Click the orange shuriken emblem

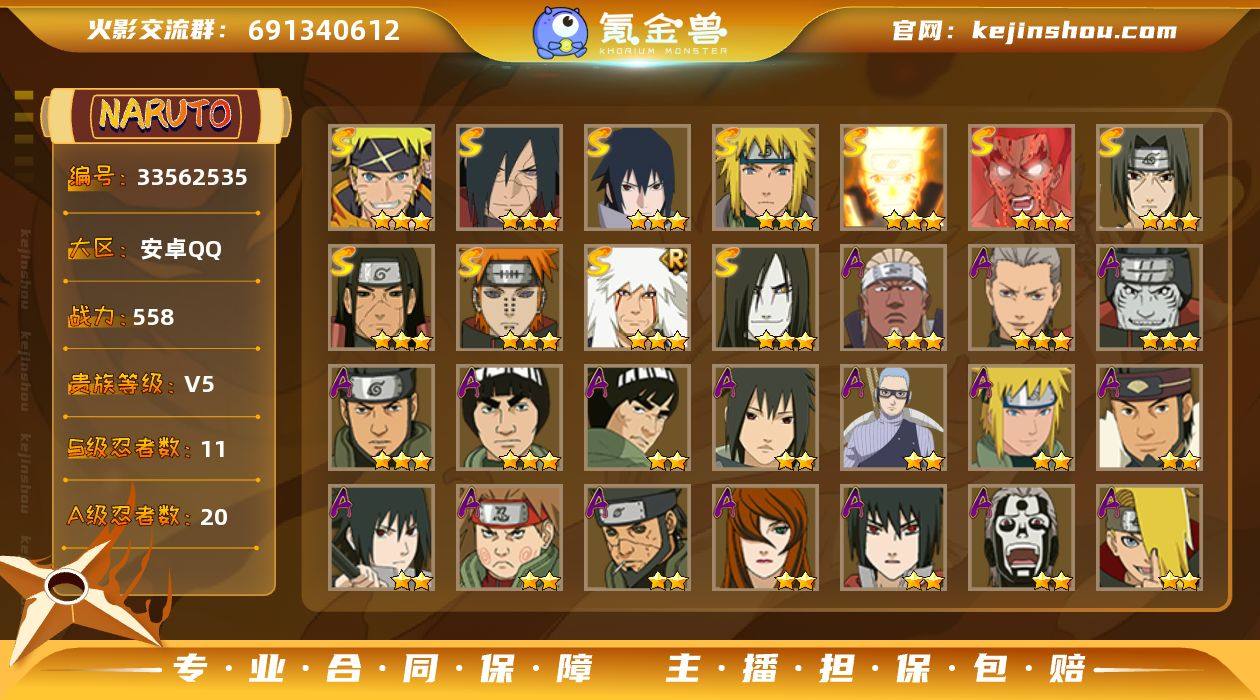(x=75, y=588)
